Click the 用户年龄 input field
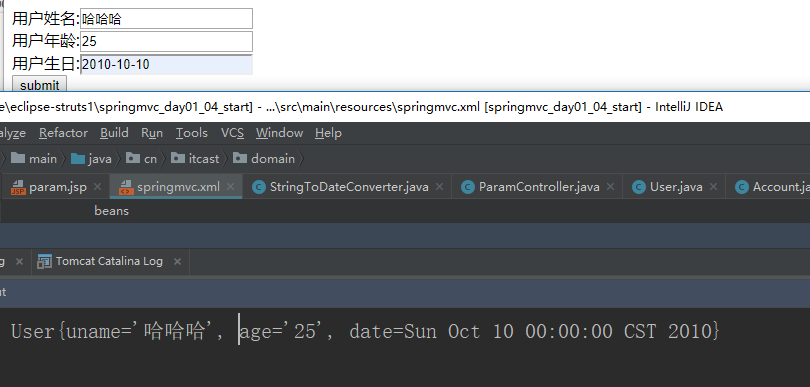This screenshot has height=387, width=810. coord(166,41)
